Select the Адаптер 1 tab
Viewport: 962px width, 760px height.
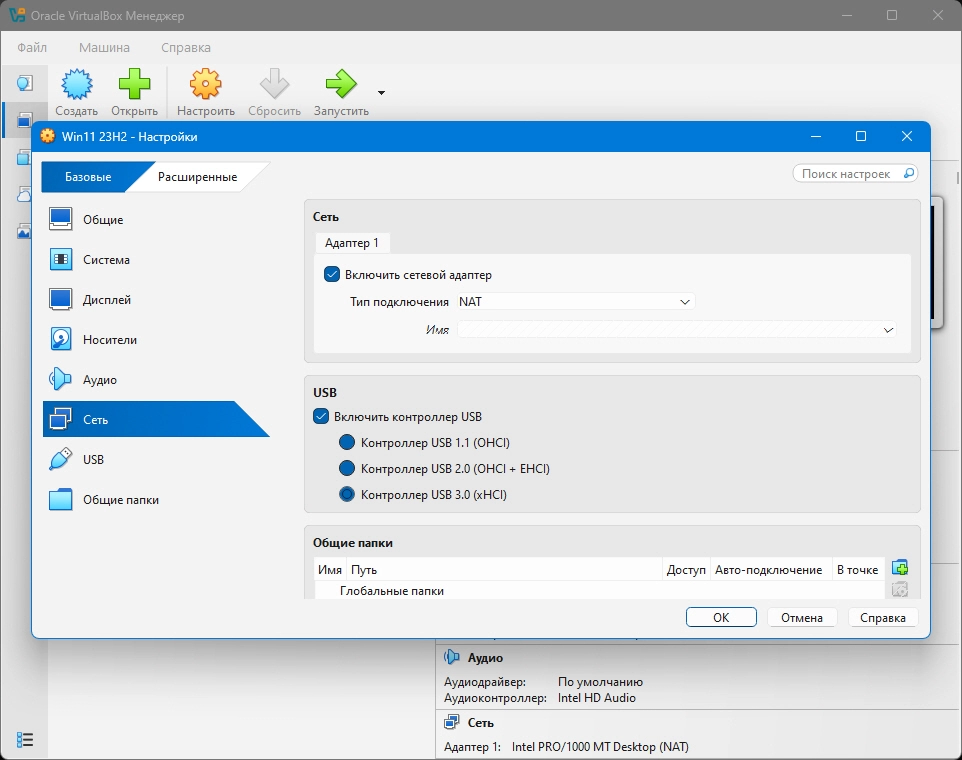click(352, 243)
